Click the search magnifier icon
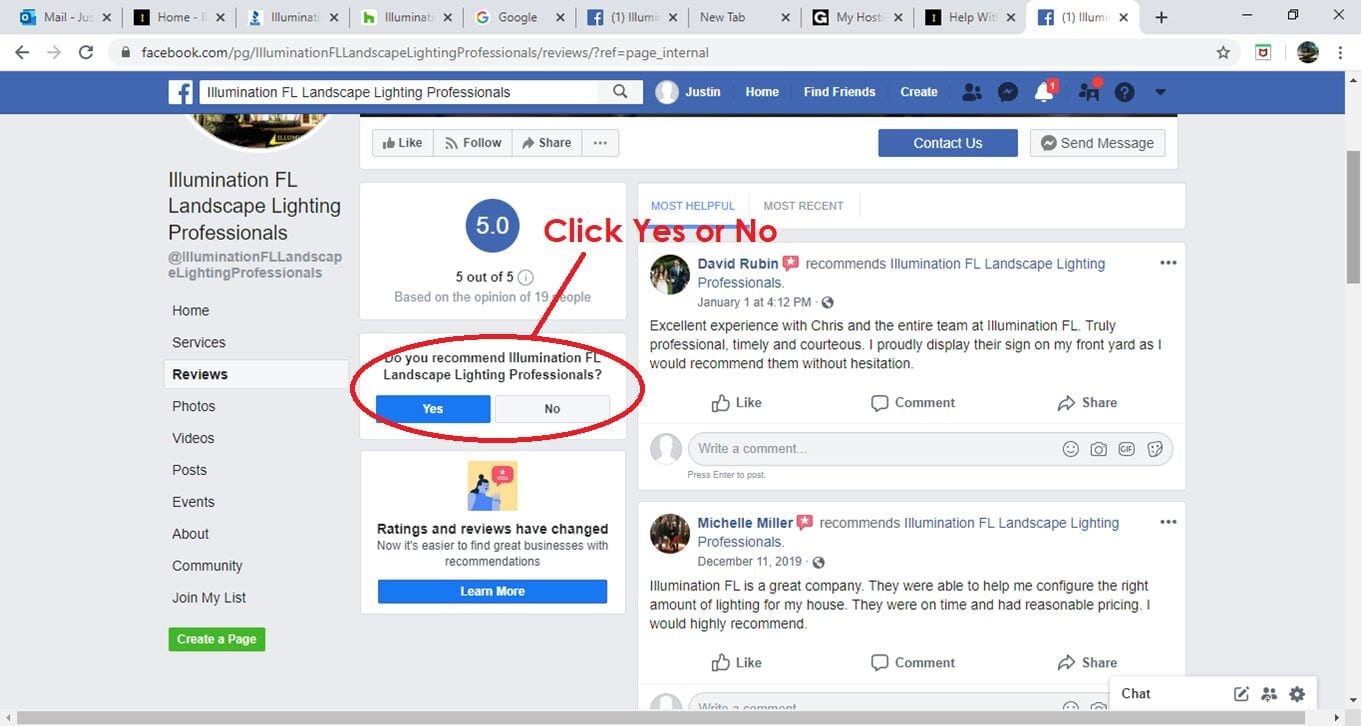Viewport: 1362px width, 726px height. click(620, 92)
